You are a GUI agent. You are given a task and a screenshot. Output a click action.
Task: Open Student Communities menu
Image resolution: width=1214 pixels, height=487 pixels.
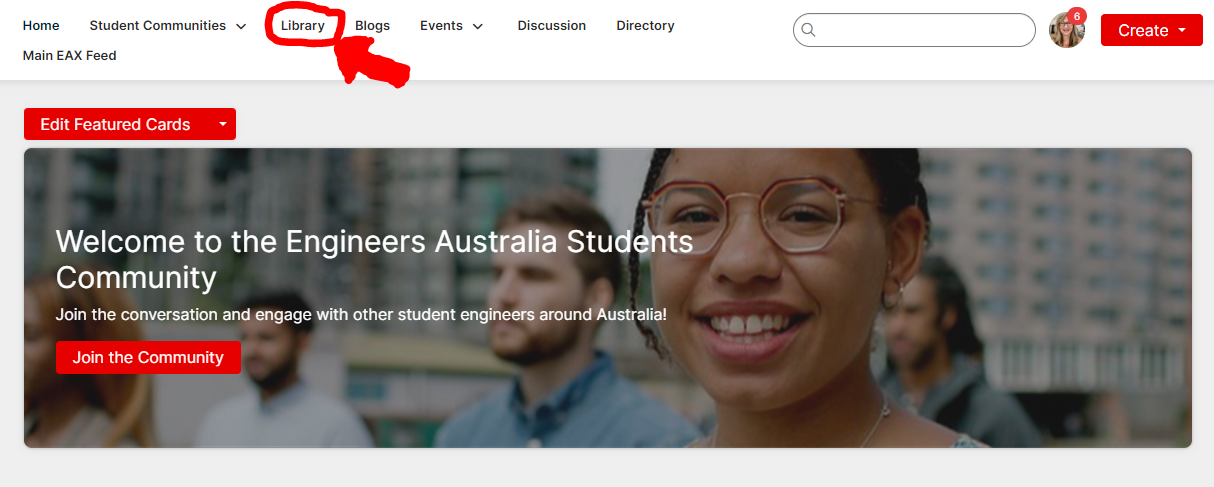click(x=157, y=26)
